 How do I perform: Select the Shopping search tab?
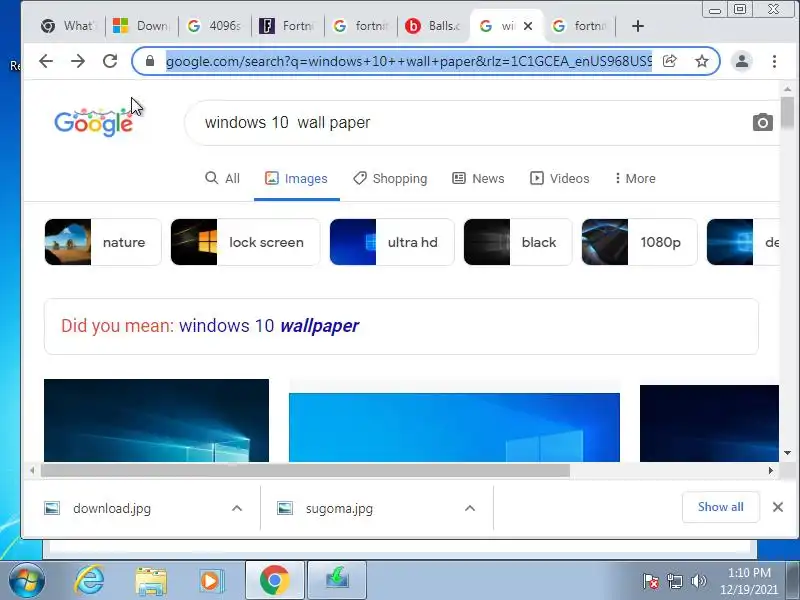tap(390, 179)
